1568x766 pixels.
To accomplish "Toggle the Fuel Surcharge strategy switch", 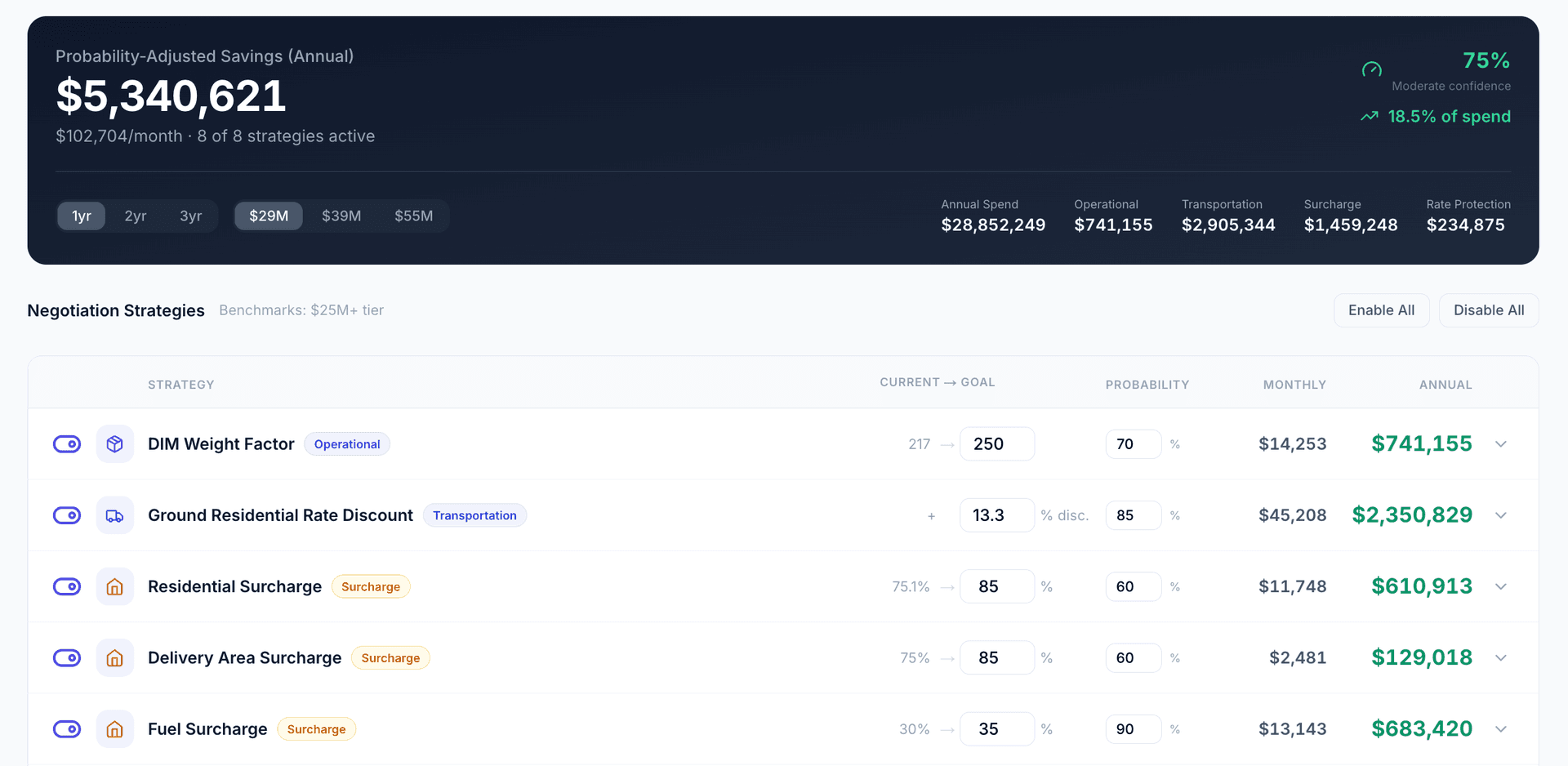I will [x=67, y=728].
